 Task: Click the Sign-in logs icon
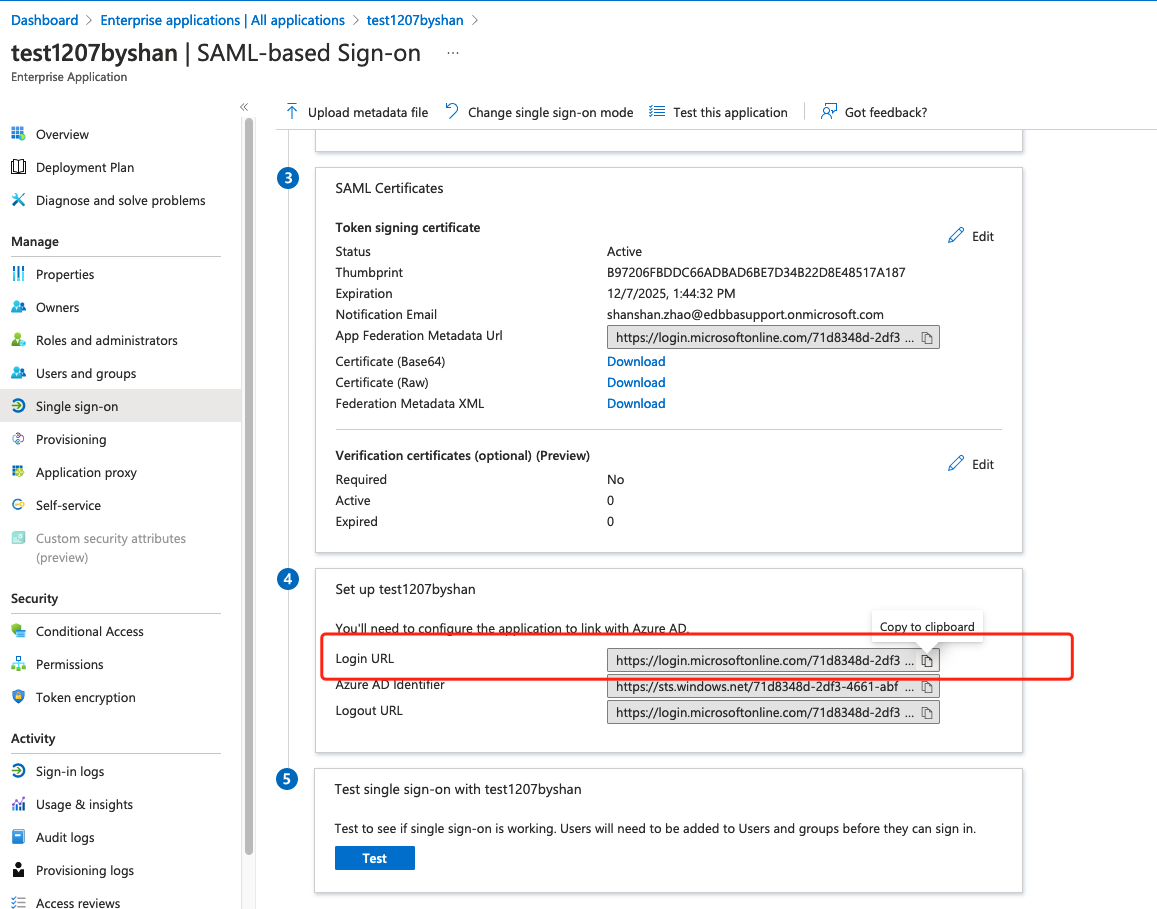(18, 771)
